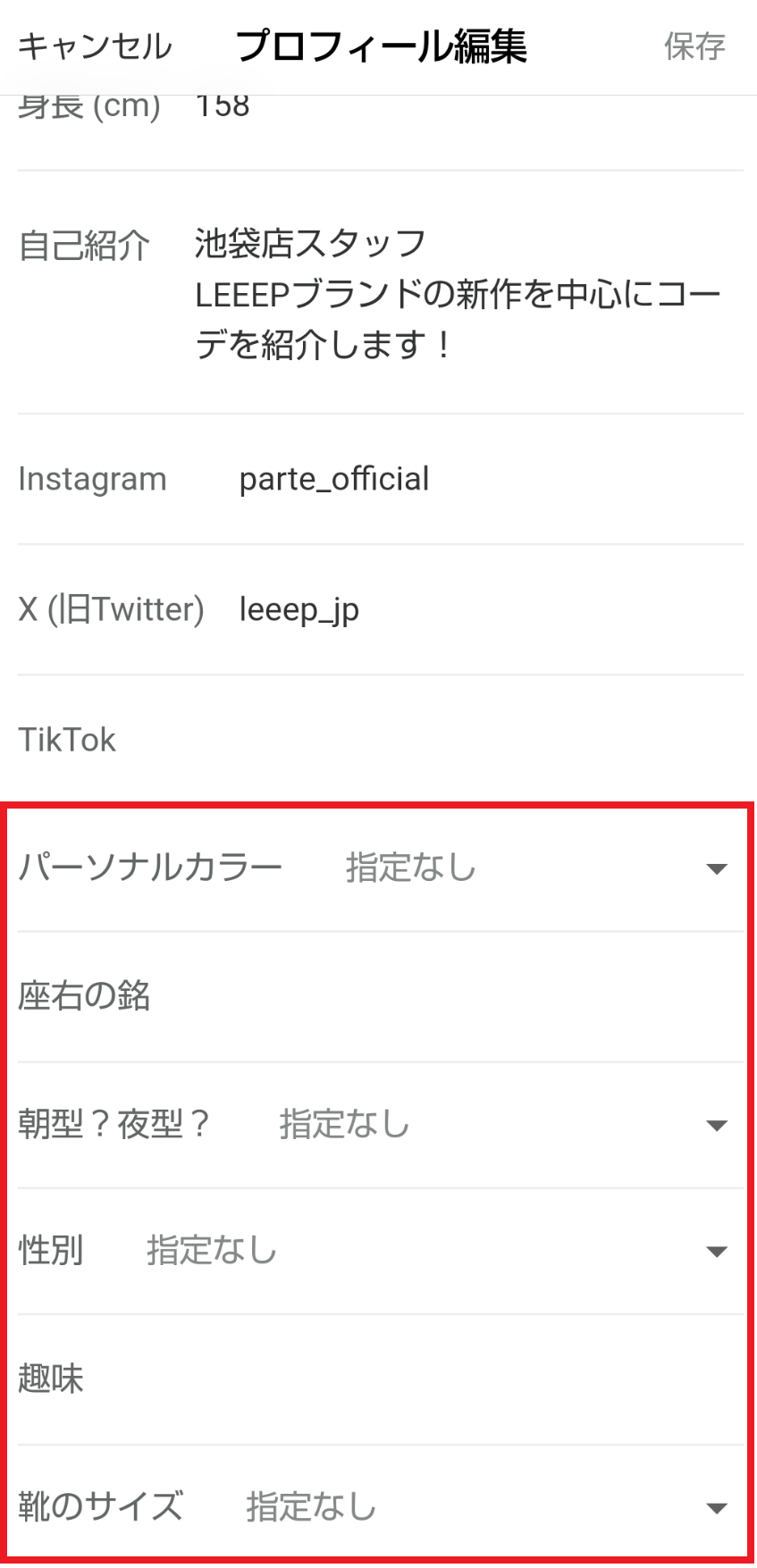Focus the 座右の銘 input field
This screenshot has width=757, height=1568.
tap(447, 995)
